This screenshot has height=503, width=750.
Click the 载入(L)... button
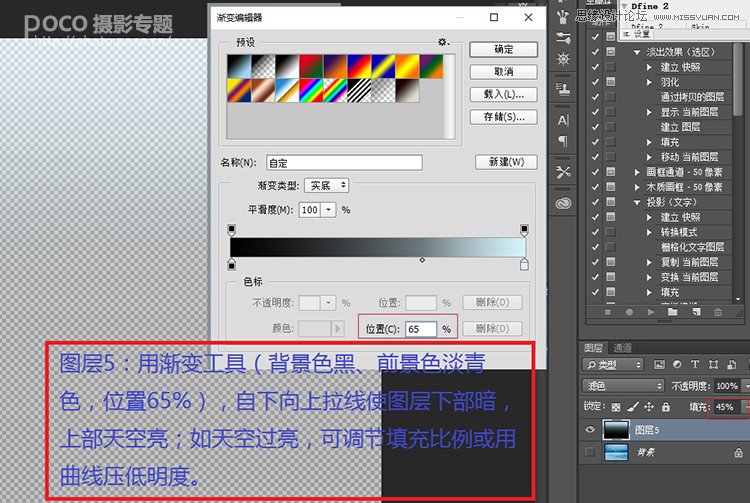point(504,94)
